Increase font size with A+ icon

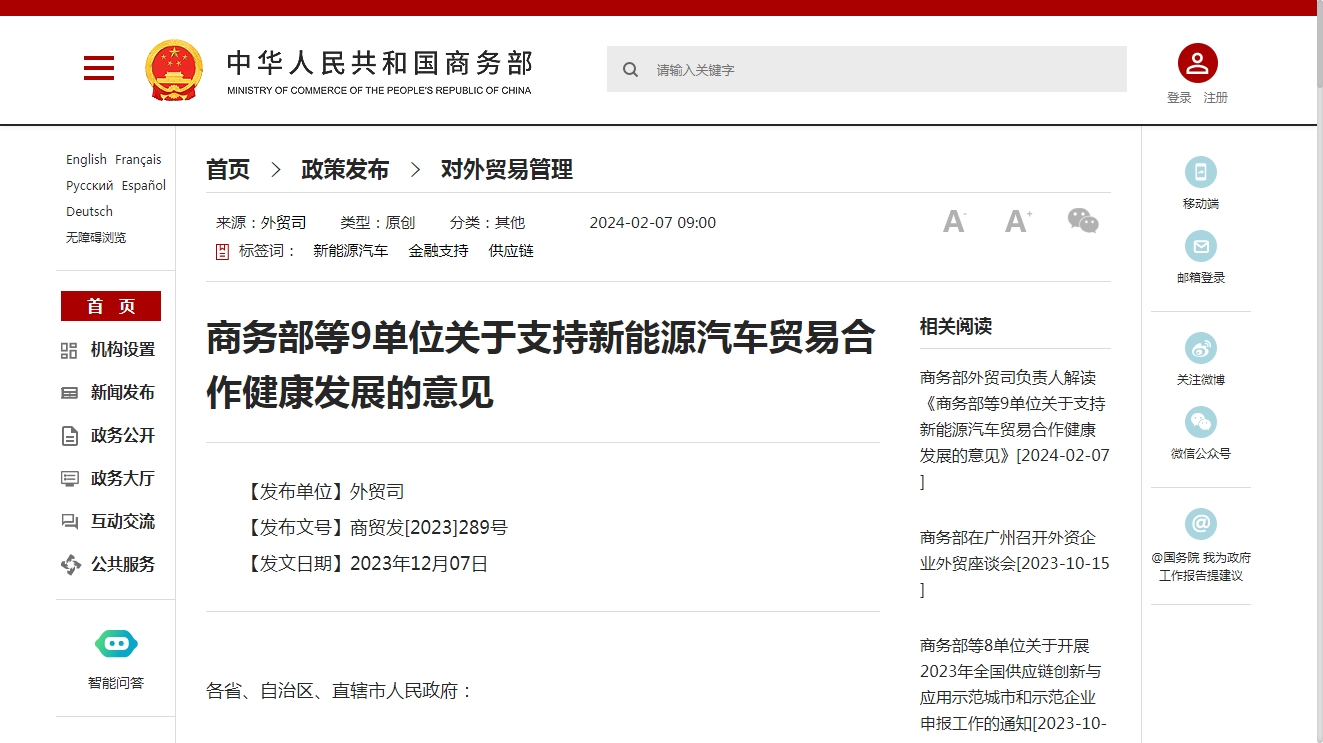(x=1018, y=221)
